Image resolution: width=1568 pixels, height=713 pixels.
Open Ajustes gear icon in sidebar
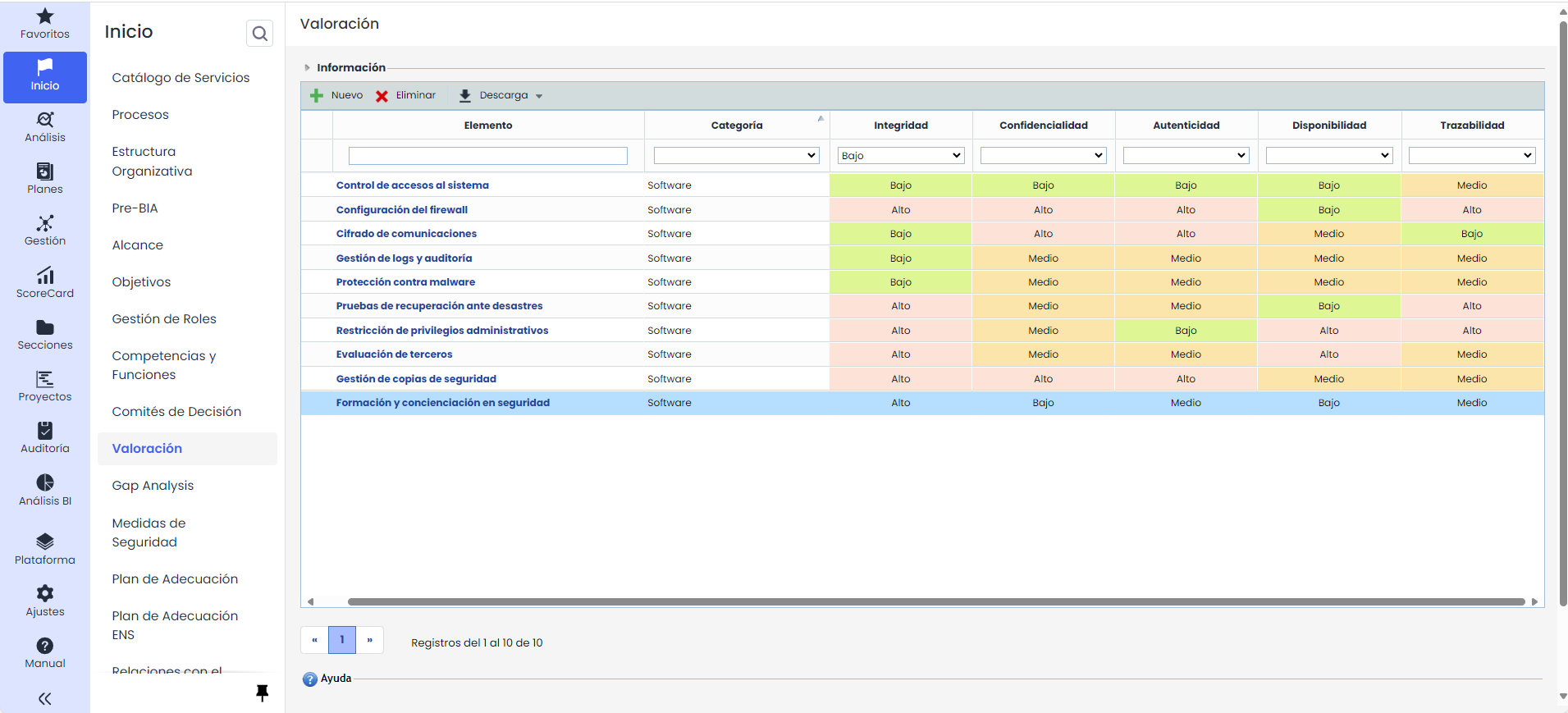(45, 593)
